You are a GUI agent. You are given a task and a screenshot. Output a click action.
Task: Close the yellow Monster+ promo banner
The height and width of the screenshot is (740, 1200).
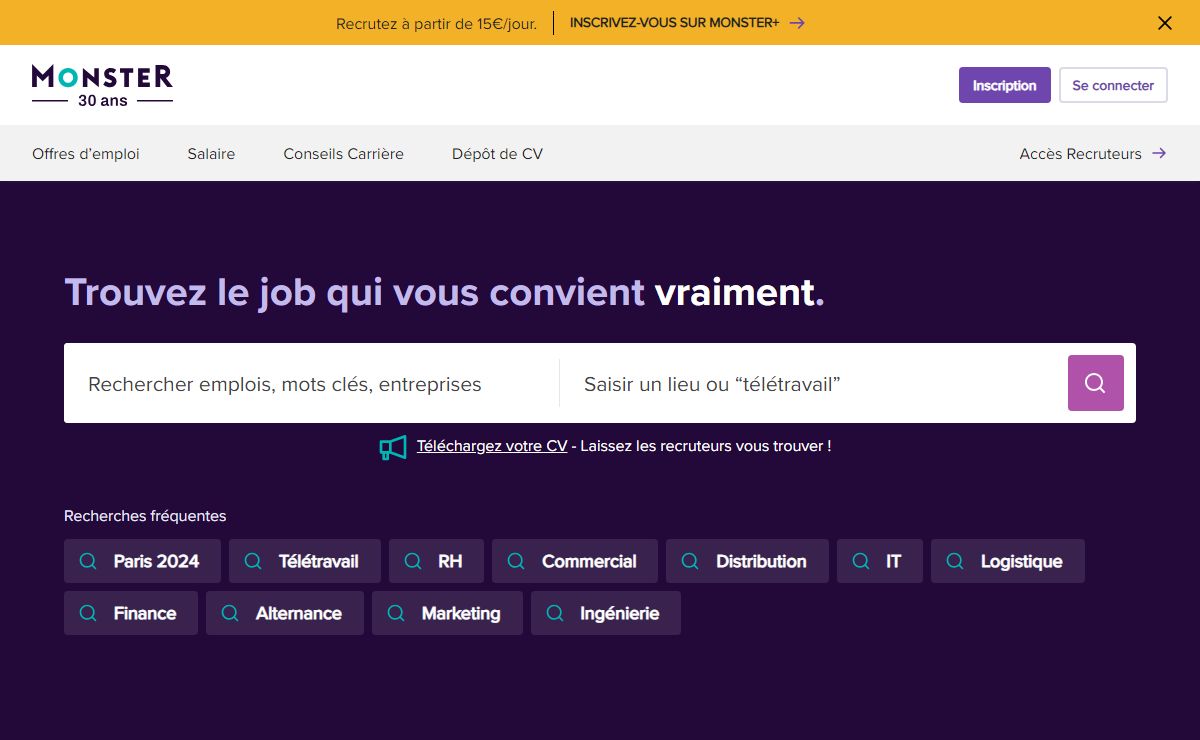1164,23
